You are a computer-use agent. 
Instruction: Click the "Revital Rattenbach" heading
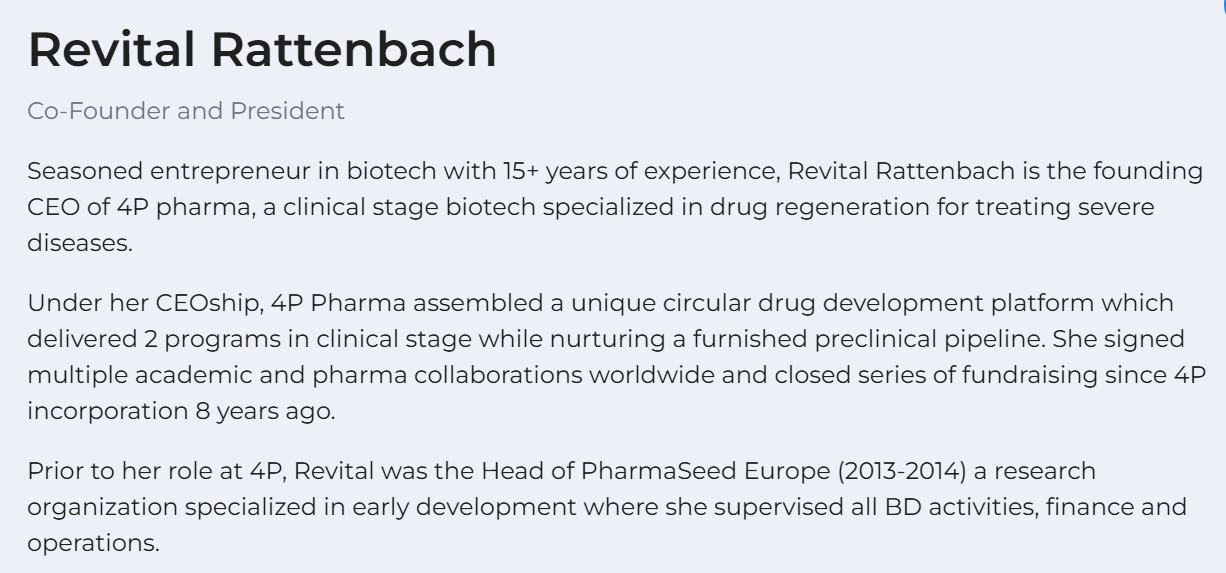pyautogui.click(x=262, y=49)
